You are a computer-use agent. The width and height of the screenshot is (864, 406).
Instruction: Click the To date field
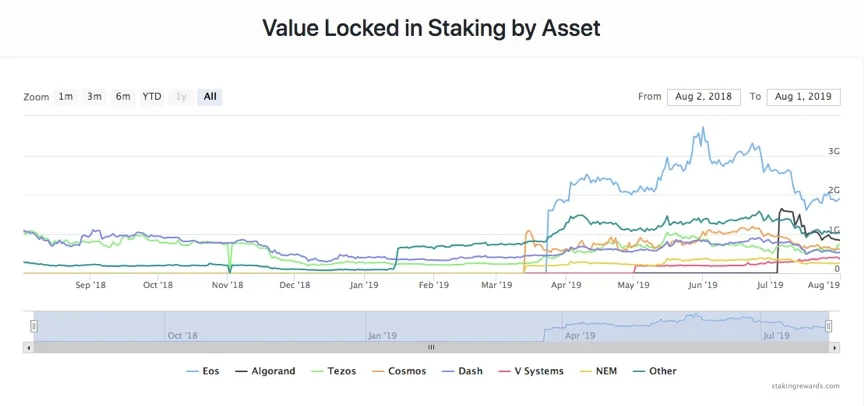(x=803, y=97)
